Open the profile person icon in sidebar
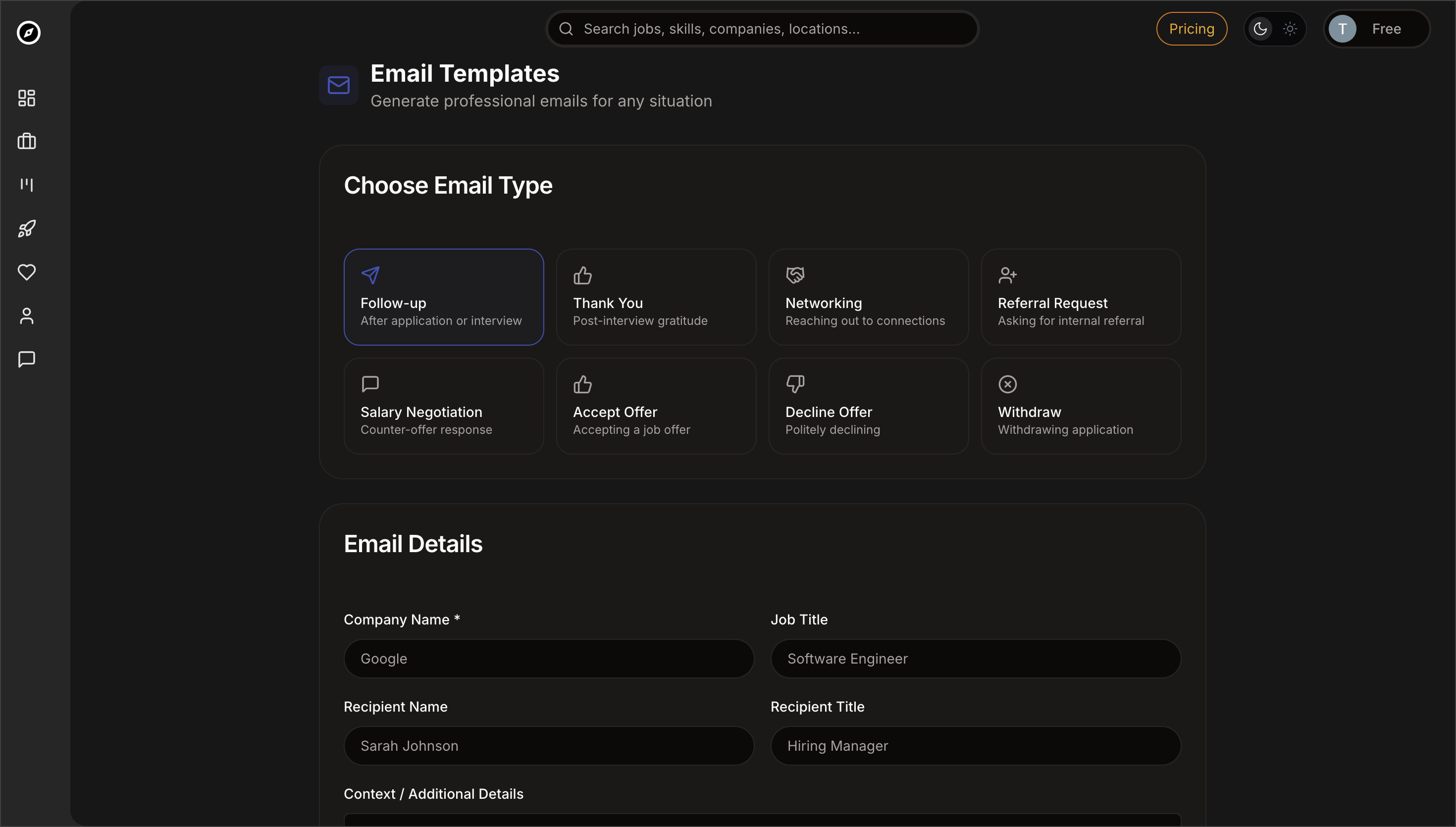 [27, 316]
